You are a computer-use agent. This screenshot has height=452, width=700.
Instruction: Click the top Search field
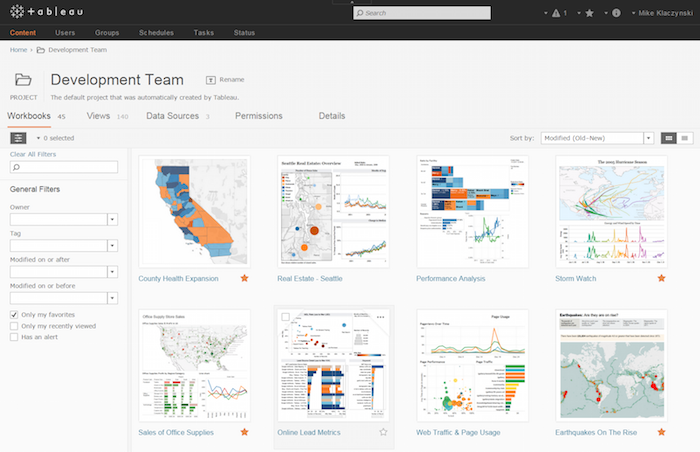click(421, 13)
